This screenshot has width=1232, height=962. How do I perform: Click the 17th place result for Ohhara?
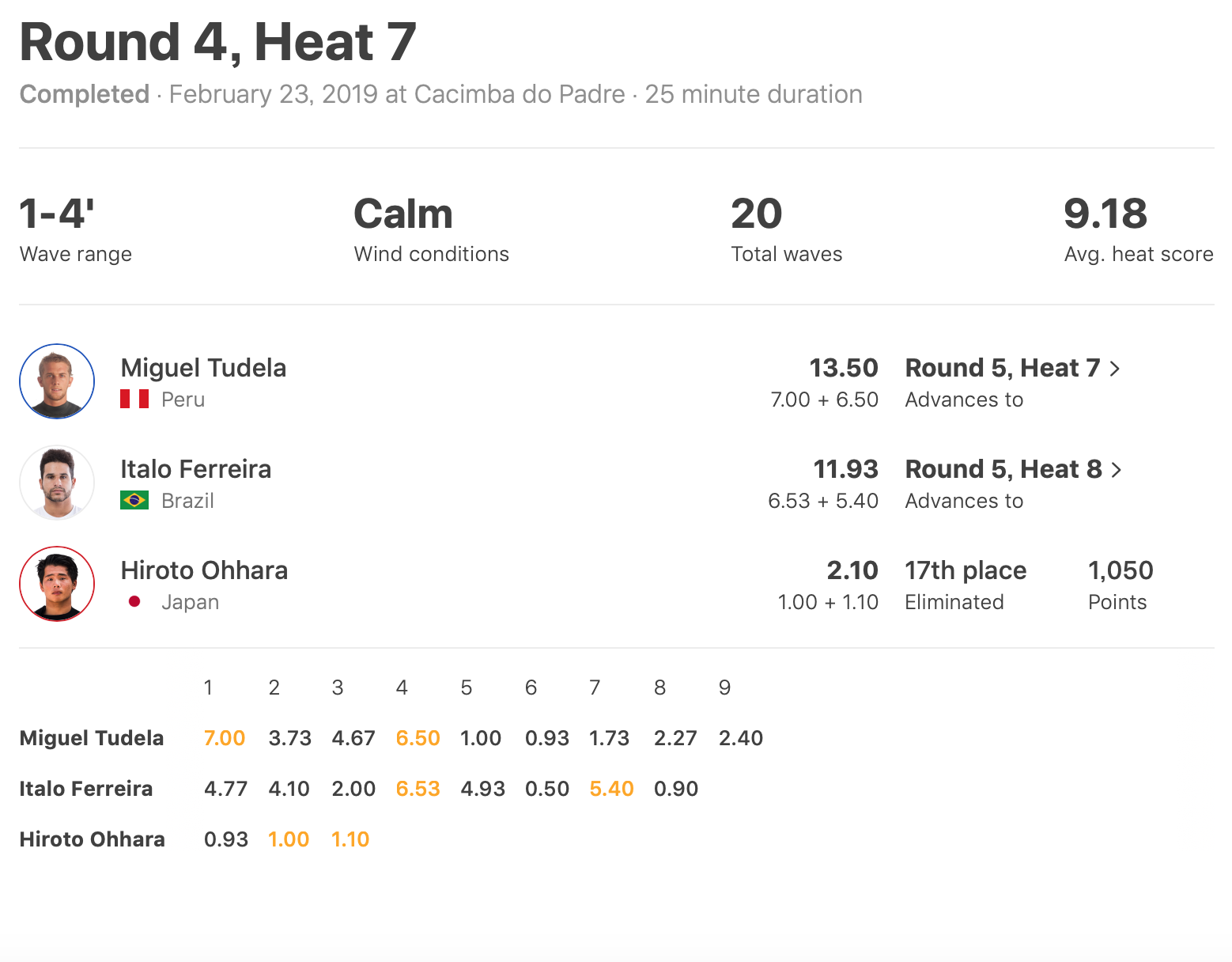966,570
